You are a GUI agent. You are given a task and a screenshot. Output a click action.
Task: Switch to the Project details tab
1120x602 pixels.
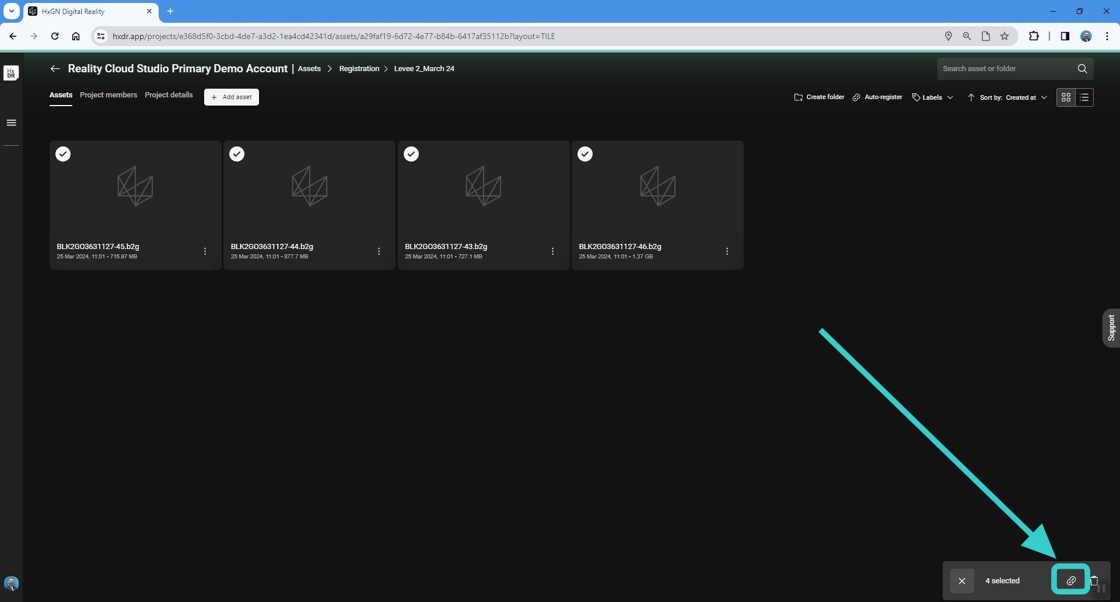169,95
